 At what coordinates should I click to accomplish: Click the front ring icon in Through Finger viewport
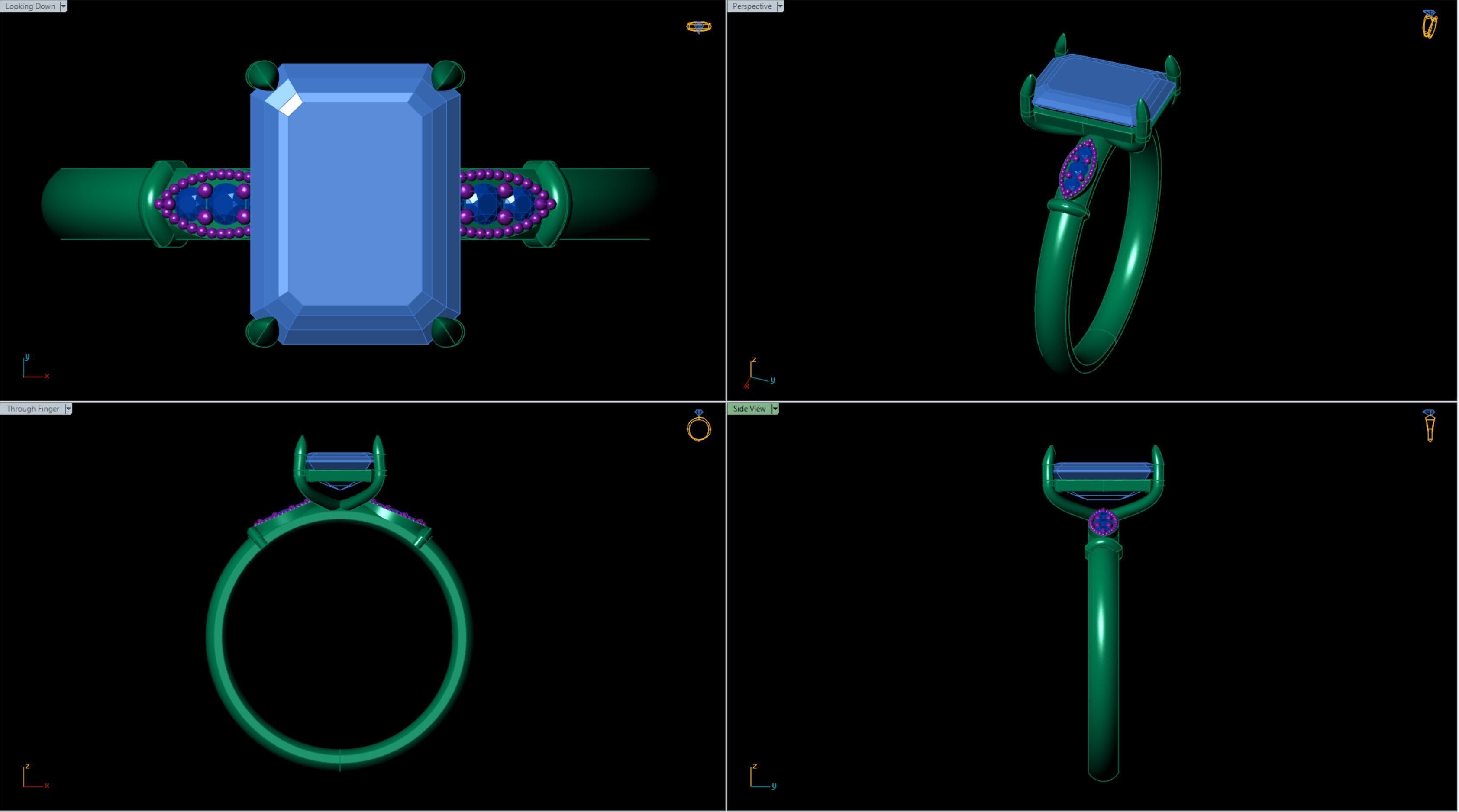click(x=699, y=426)
